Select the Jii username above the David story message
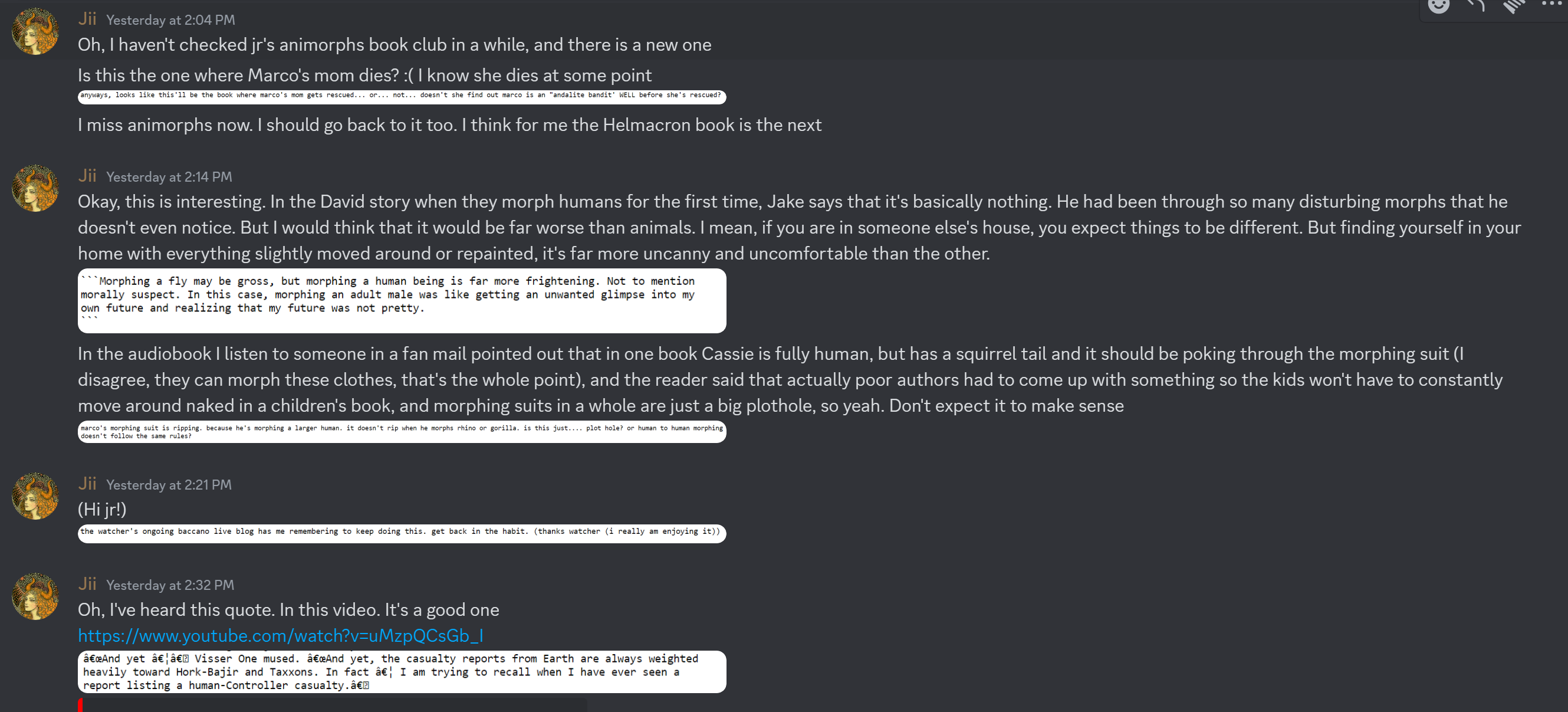1568x712 pixels. 87,176
